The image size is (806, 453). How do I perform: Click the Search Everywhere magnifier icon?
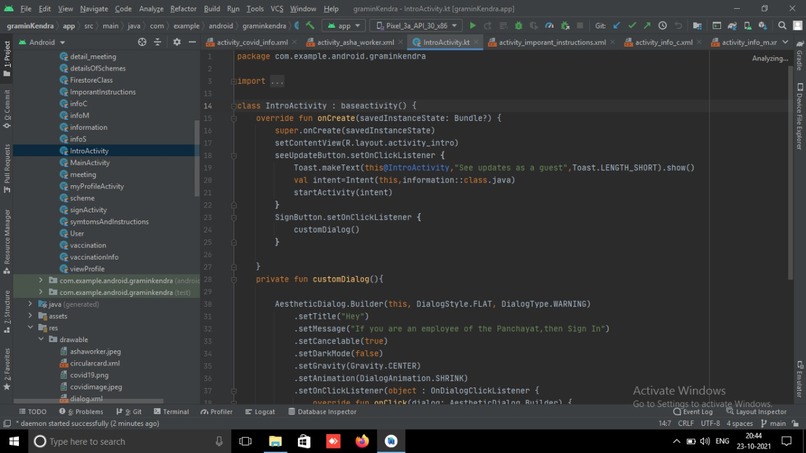click(782, 26)
